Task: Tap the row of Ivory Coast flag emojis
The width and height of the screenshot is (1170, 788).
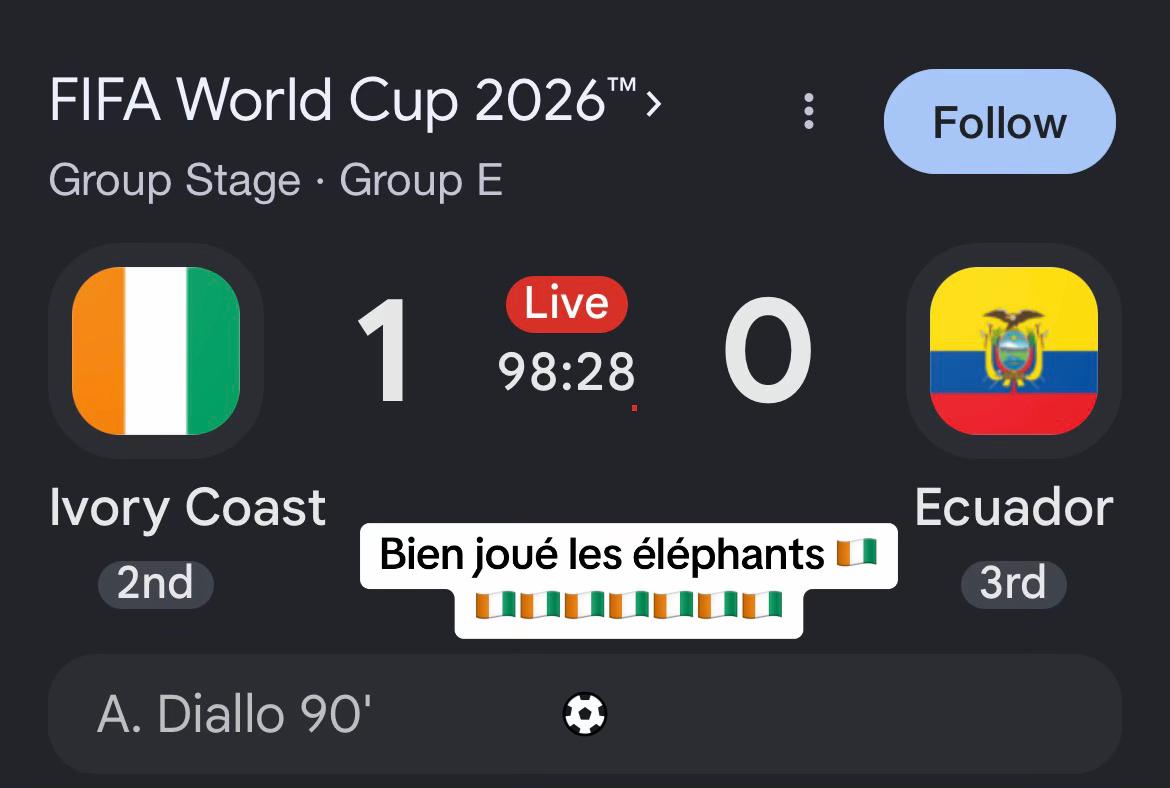Action: 628,605
